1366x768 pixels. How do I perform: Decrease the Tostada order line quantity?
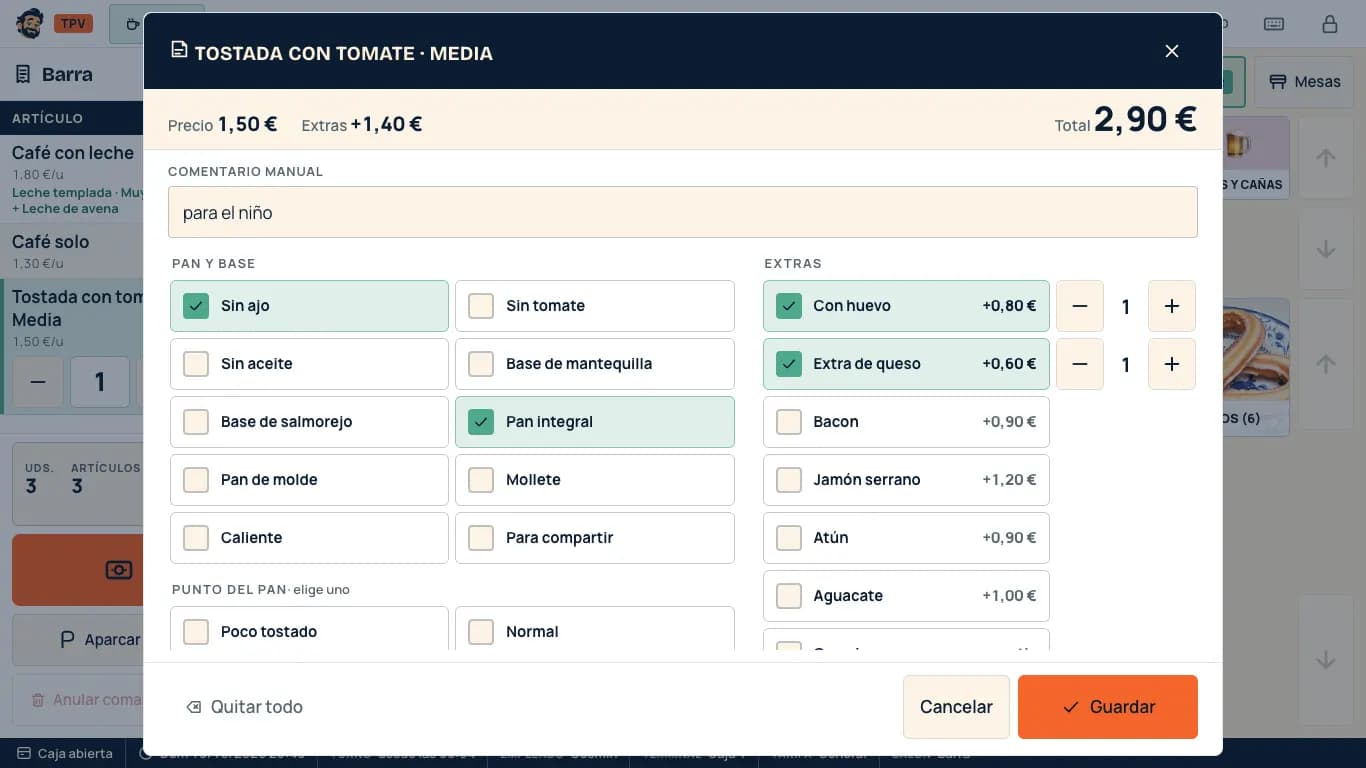coord(38,382)
